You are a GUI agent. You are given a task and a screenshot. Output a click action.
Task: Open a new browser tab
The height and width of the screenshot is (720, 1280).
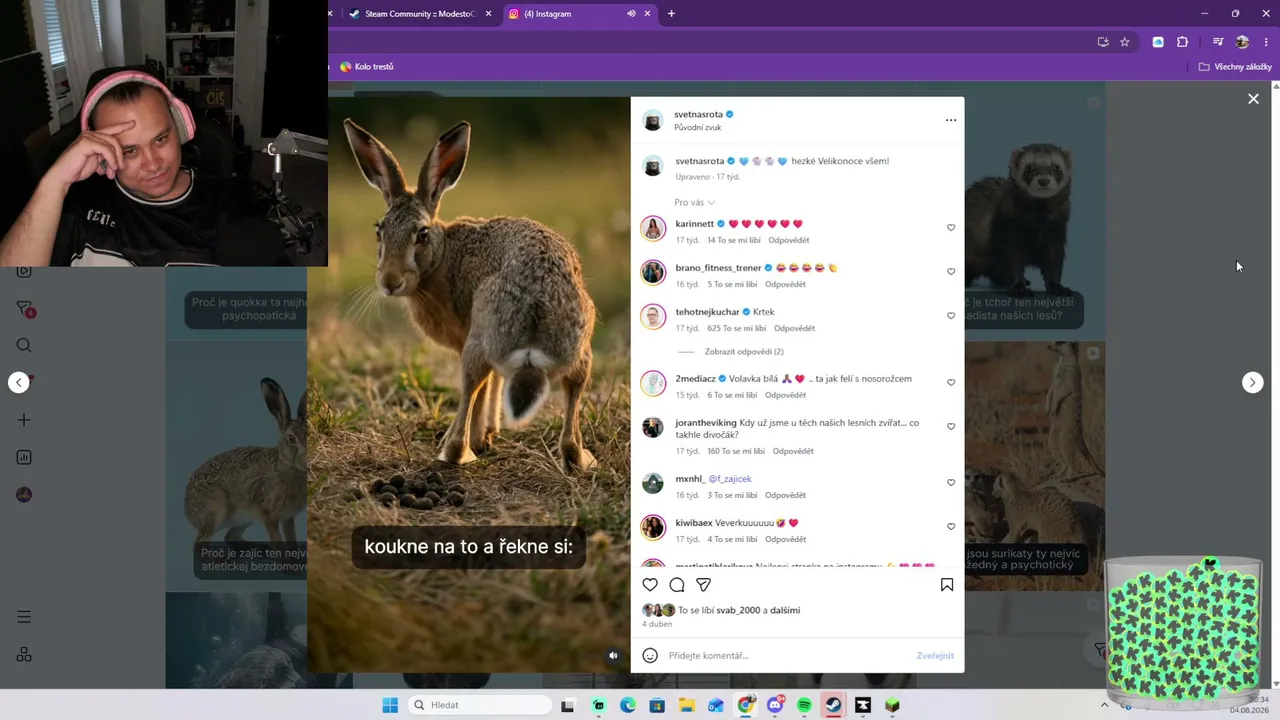coord(671,14)
